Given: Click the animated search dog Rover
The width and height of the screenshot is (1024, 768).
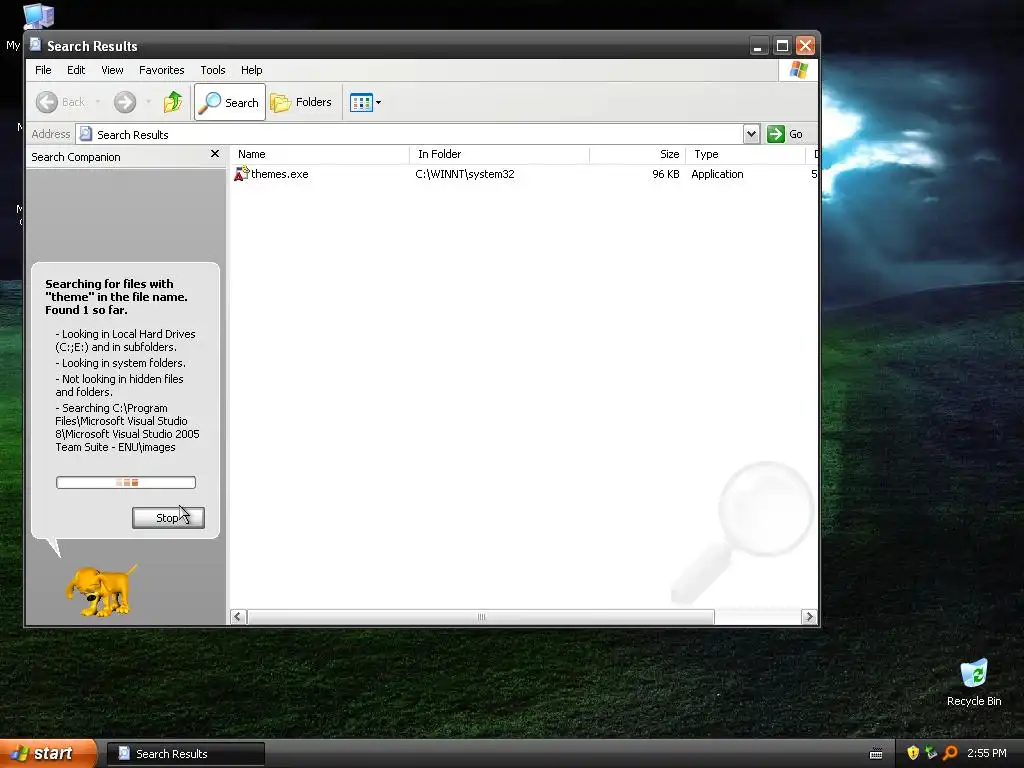Looking at the screenshot, I should [101, 590].
